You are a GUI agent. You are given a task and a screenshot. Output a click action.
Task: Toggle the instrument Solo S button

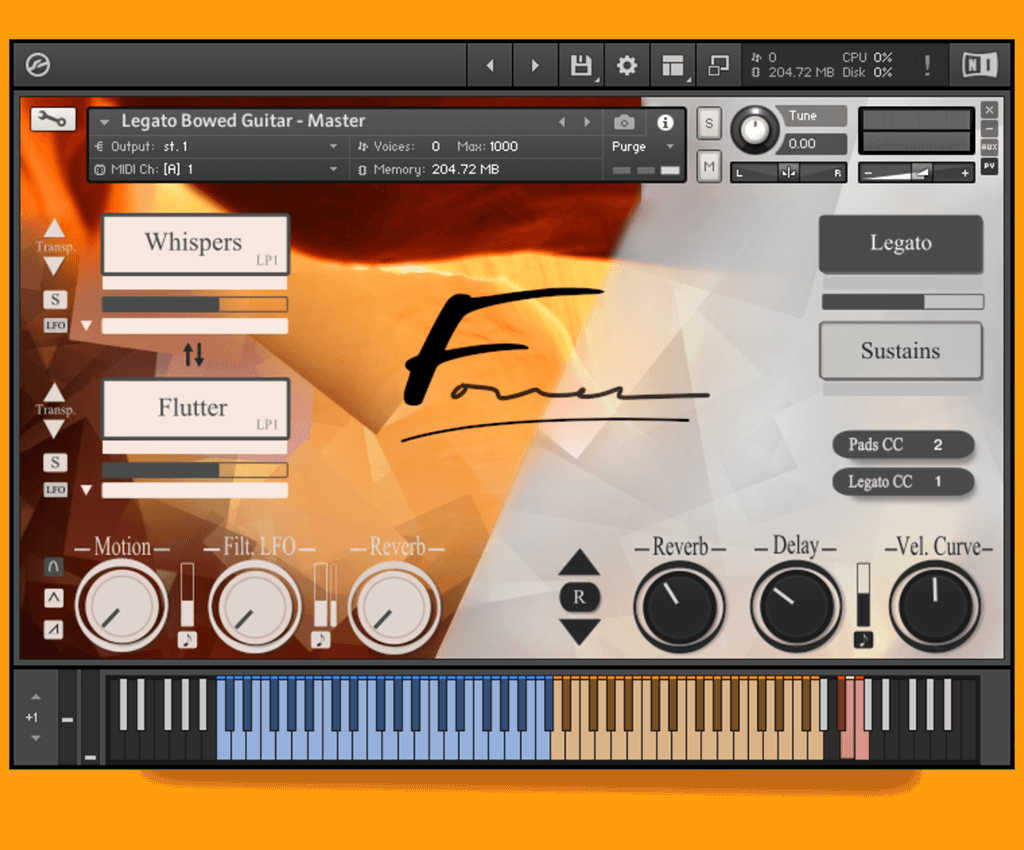709,123
